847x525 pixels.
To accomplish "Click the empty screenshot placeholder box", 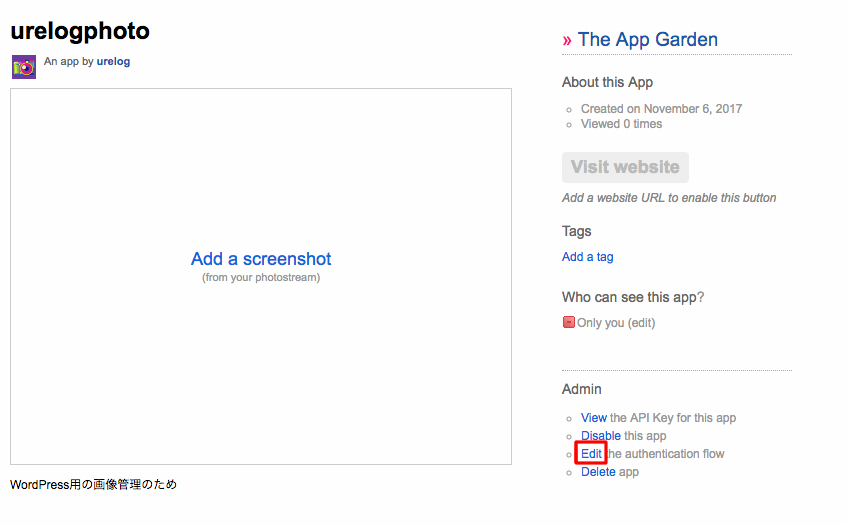I will [261, 277].
